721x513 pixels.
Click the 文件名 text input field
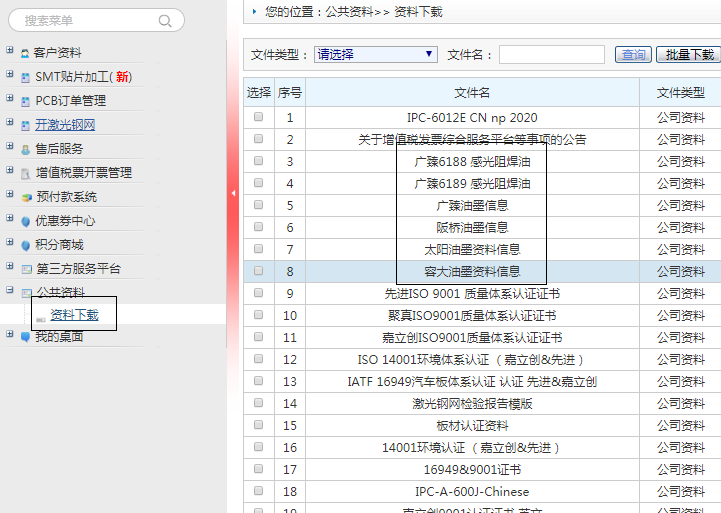[x=551, y=55]
